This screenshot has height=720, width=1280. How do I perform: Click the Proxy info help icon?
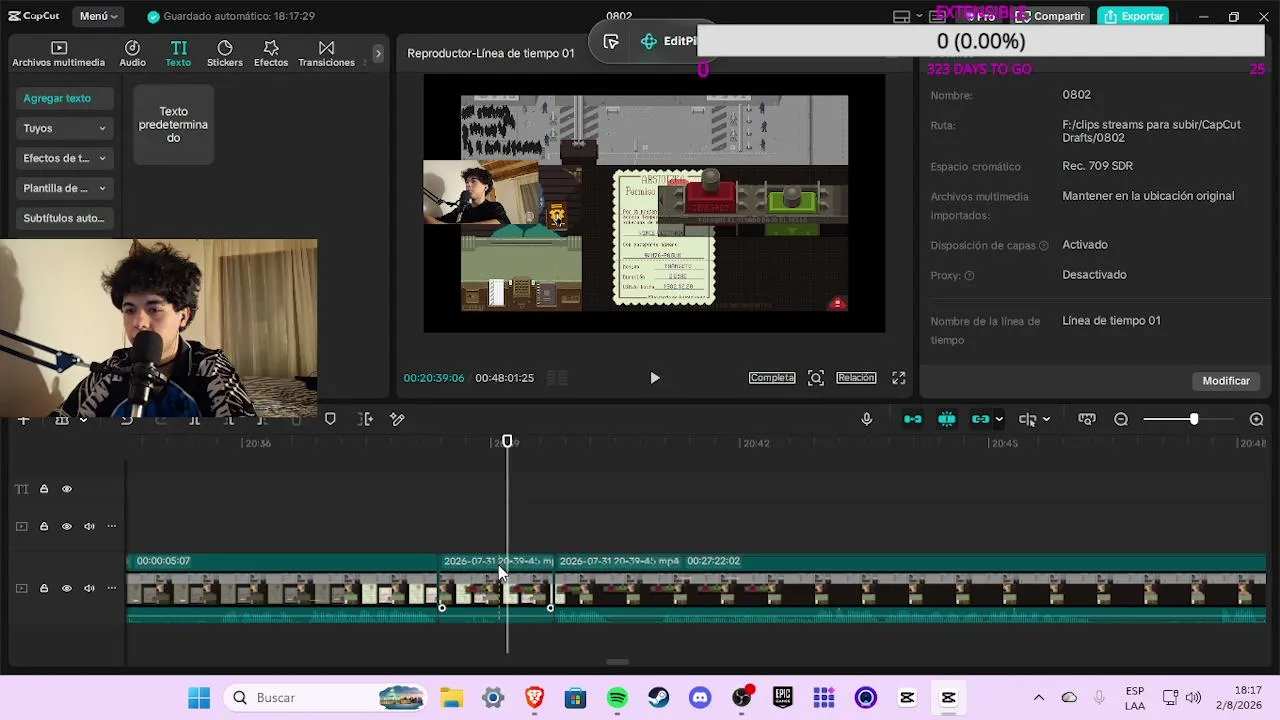coord(969,276)
